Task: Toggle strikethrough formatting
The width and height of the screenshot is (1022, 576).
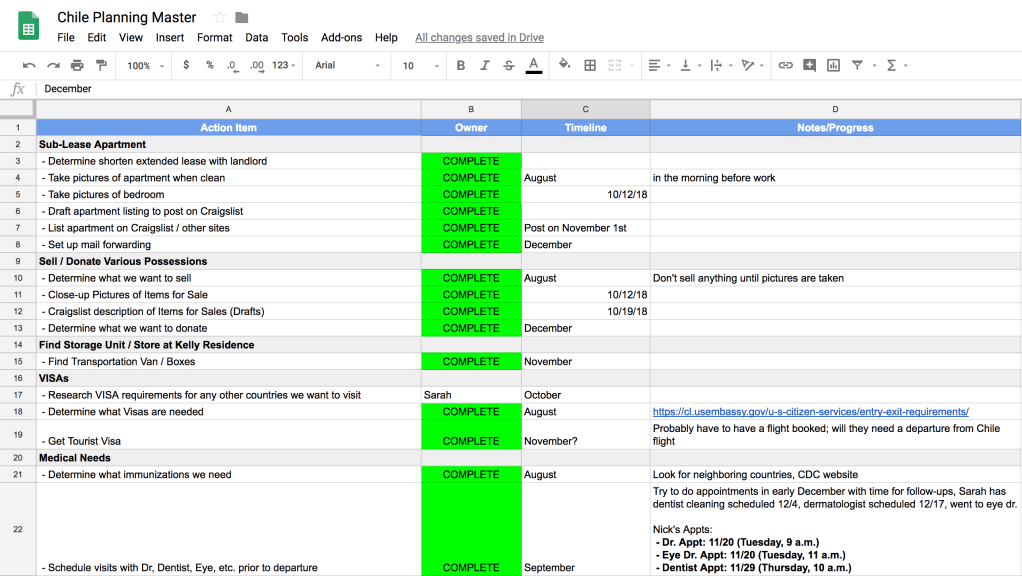Action: point(509,66)
